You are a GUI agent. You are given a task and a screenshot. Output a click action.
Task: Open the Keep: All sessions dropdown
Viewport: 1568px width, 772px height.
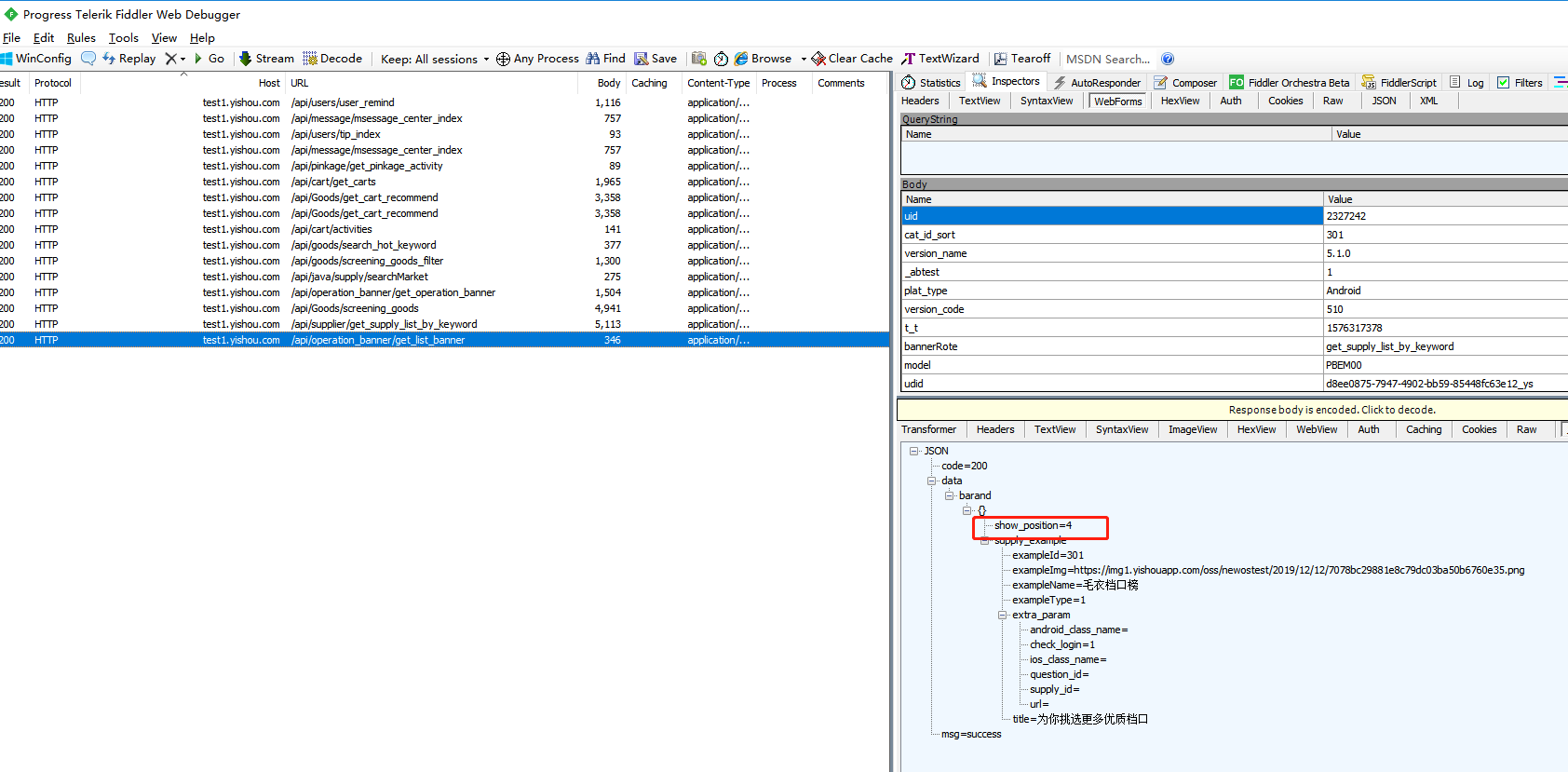435,59
